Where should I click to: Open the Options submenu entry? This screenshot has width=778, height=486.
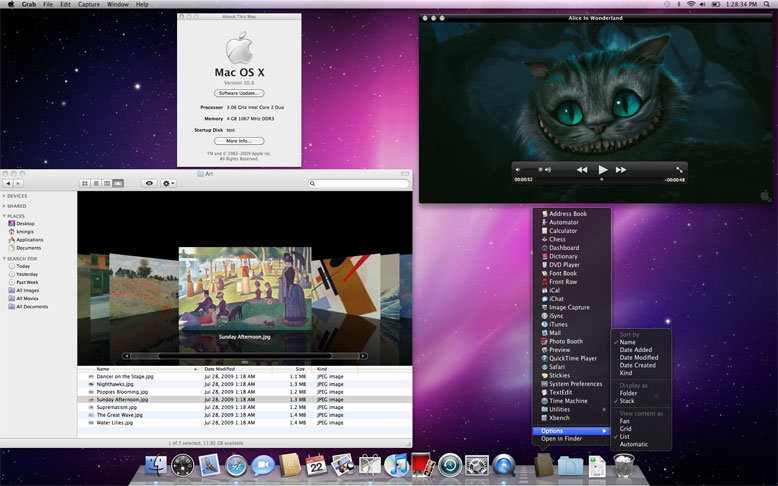coord(571,431)
